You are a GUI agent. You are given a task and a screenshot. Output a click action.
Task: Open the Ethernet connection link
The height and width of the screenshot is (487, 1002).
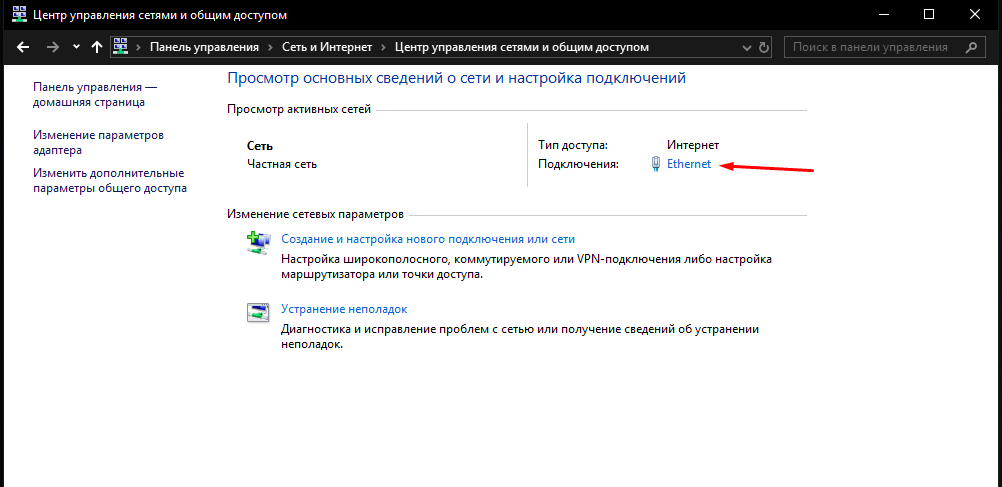pos(689,164)
